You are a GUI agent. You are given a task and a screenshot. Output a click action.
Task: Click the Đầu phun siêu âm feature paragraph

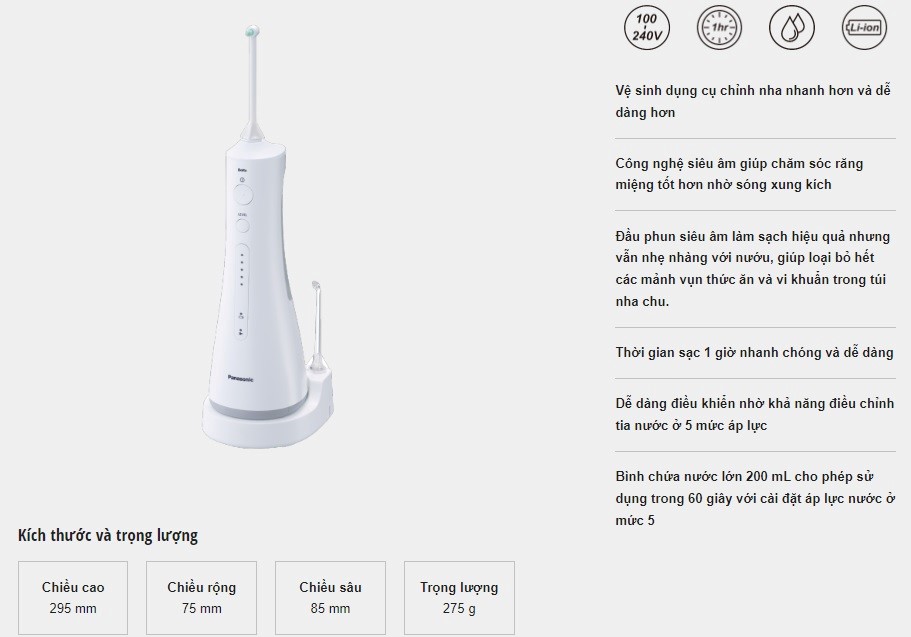point(753,269)
